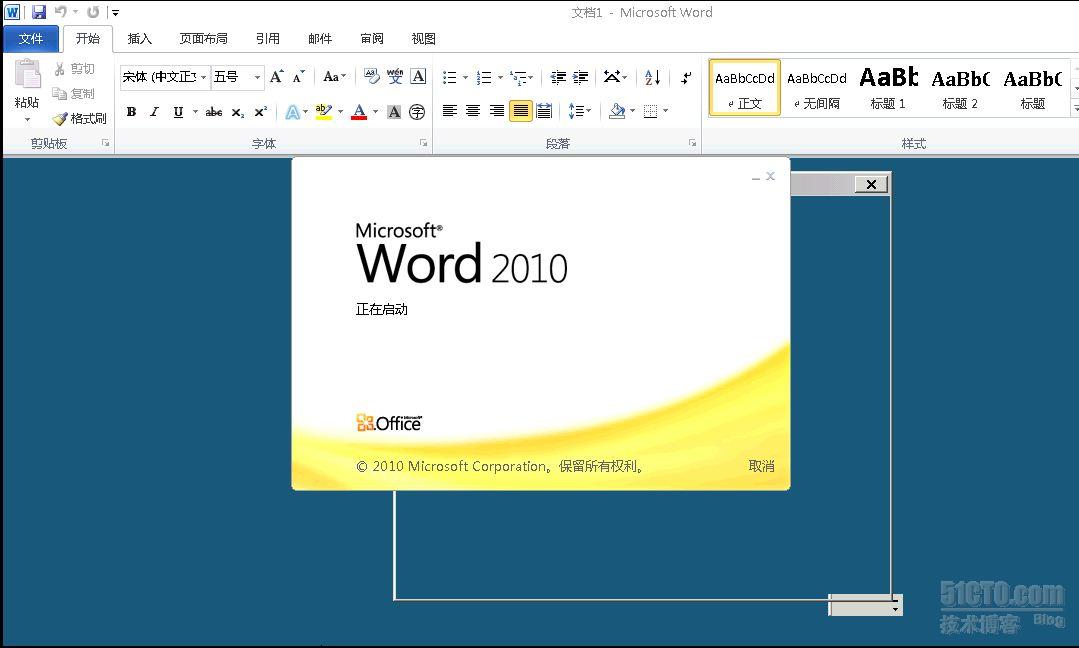This screenshot has width=1079, height=648.
Task: Align text left in paragraph group
Action: tap(450, 111)
